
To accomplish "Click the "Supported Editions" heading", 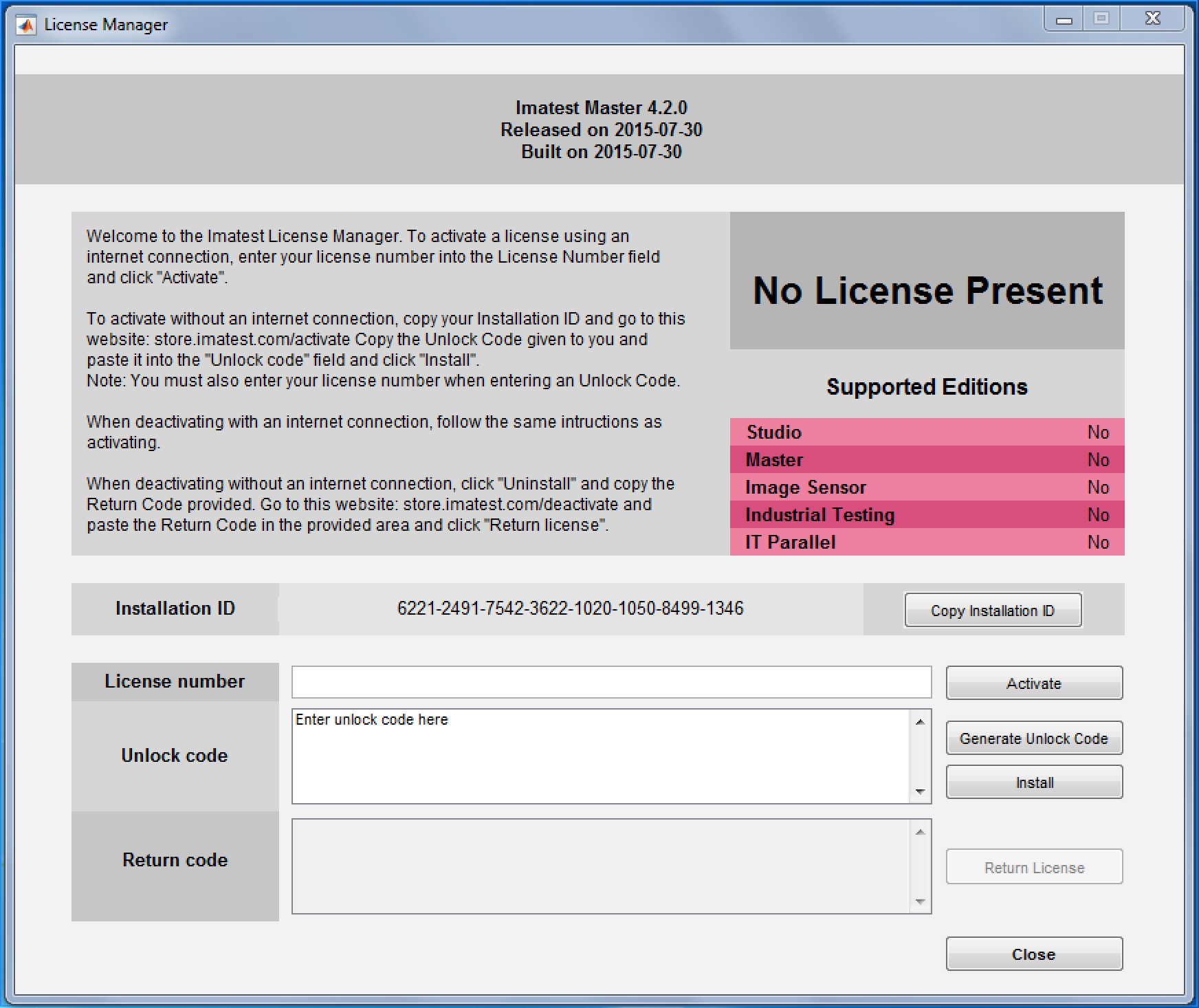I will tap(927, 387).
